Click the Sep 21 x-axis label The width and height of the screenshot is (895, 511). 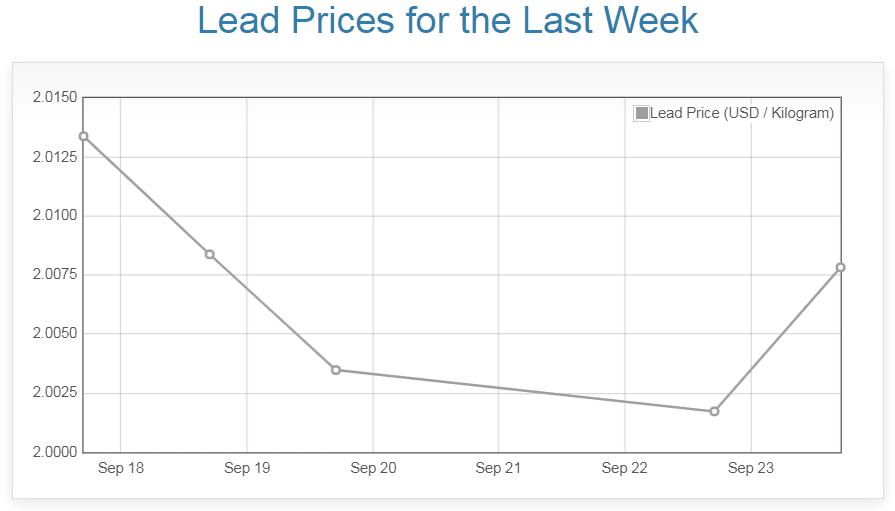tap(499, 468)
